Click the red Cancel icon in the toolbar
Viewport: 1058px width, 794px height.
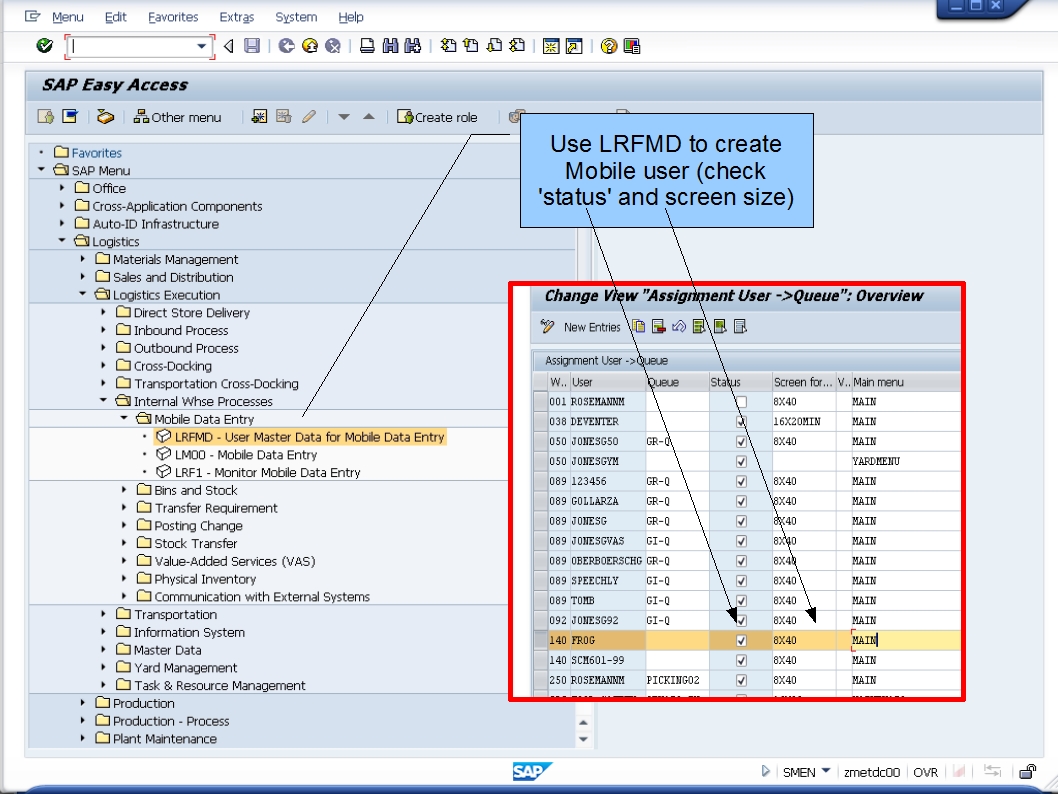pyautogui.click(x=330, y=44)
